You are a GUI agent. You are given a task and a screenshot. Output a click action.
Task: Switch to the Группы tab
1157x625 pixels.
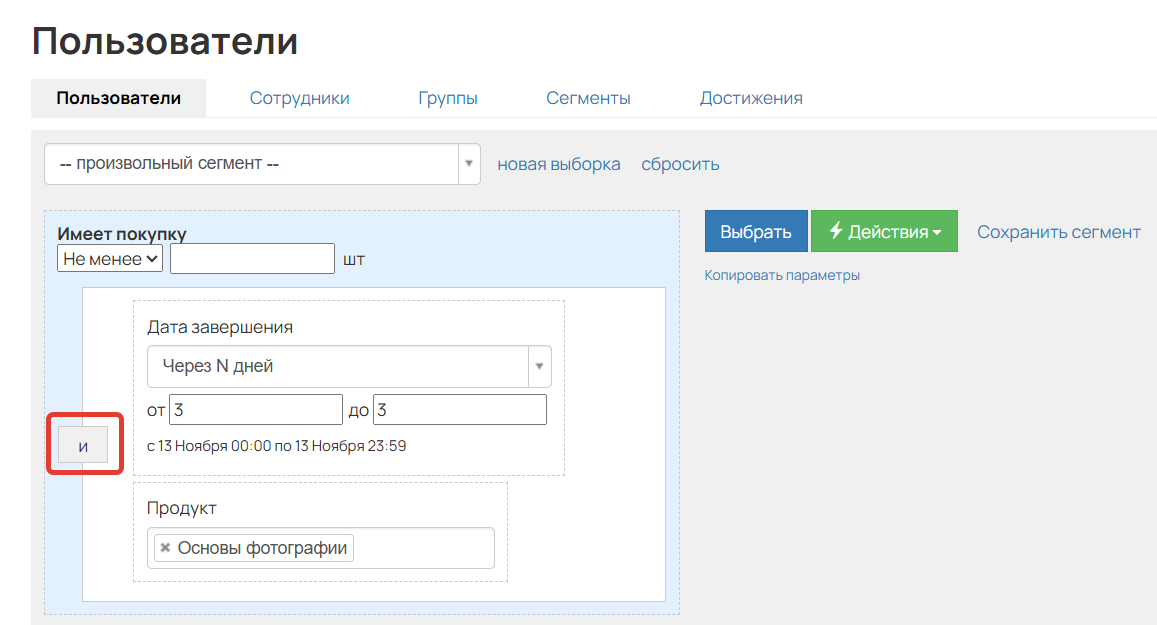(448, 97)
